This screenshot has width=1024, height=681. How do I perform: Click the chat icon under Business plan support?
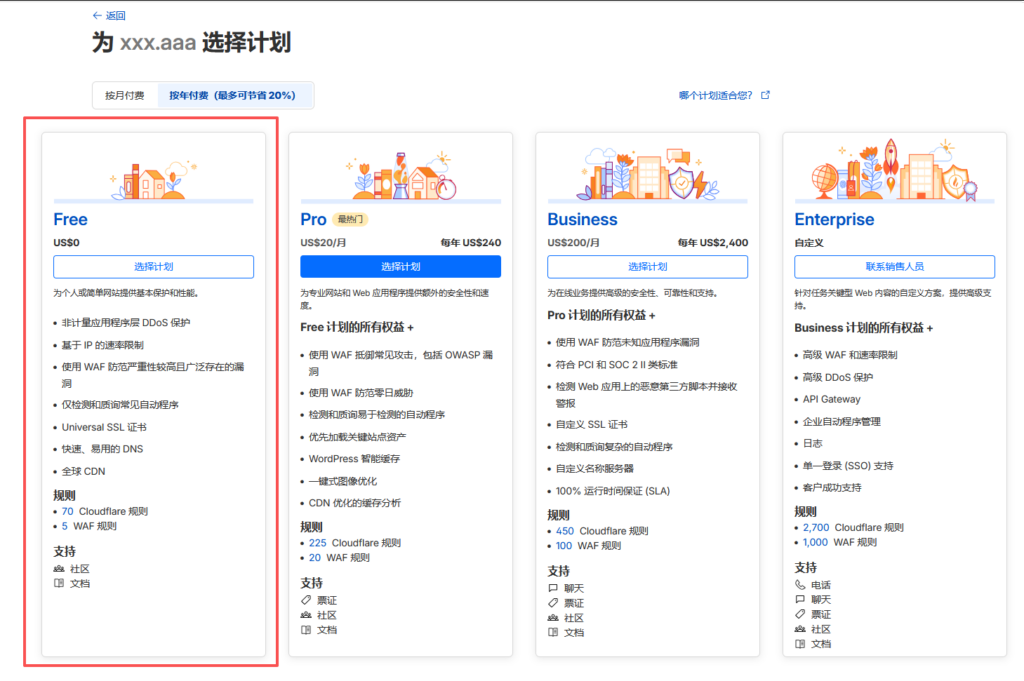553,587
